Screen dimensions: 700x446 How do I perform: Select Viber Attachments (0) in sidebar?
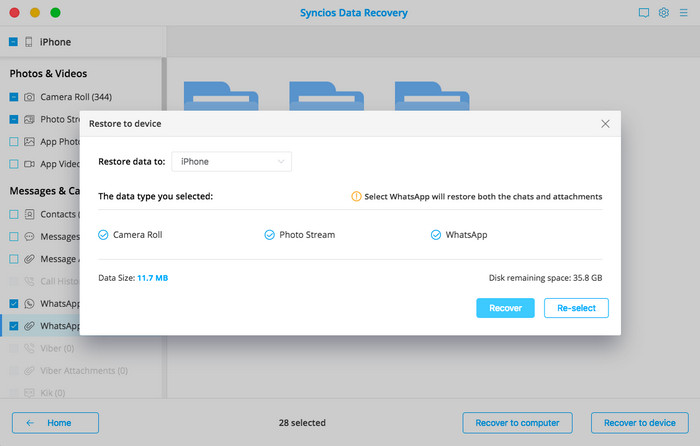pyautogui.click(x=83, y=371)
